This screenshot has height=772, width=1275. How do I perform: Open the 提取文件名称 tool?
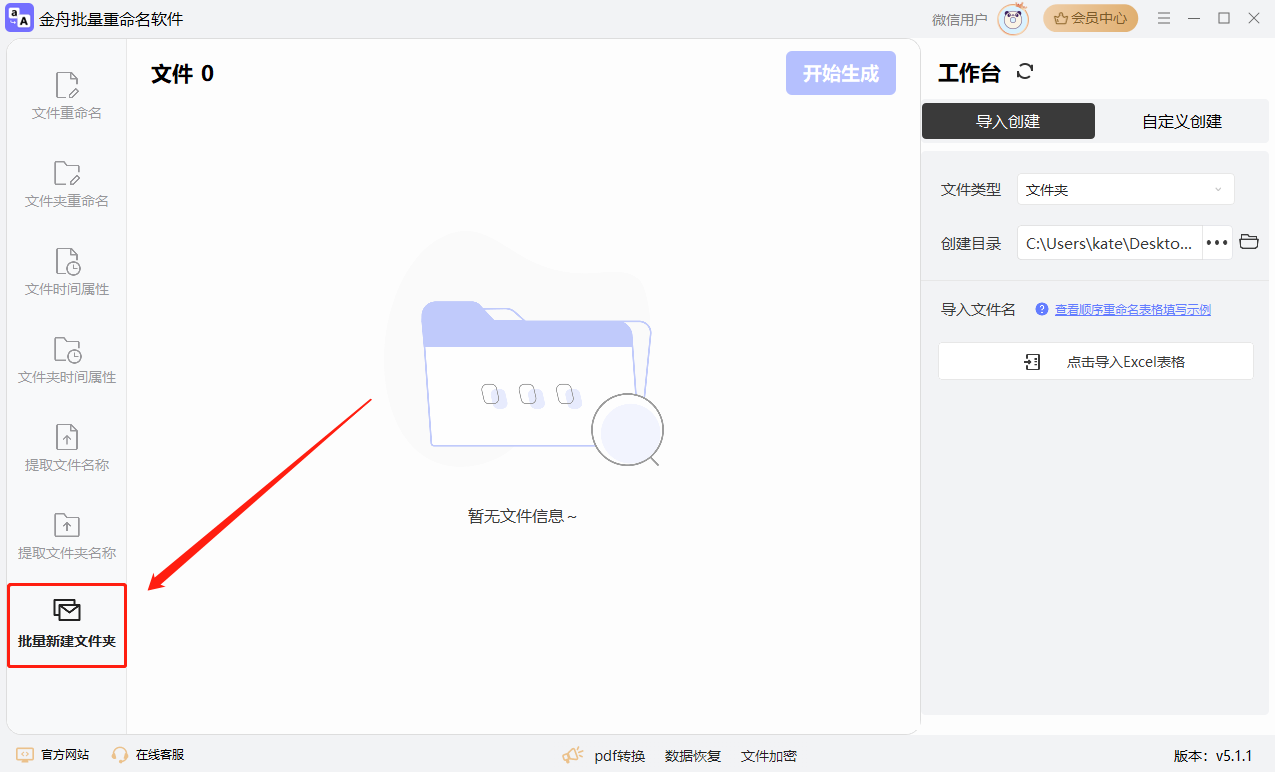67,449
